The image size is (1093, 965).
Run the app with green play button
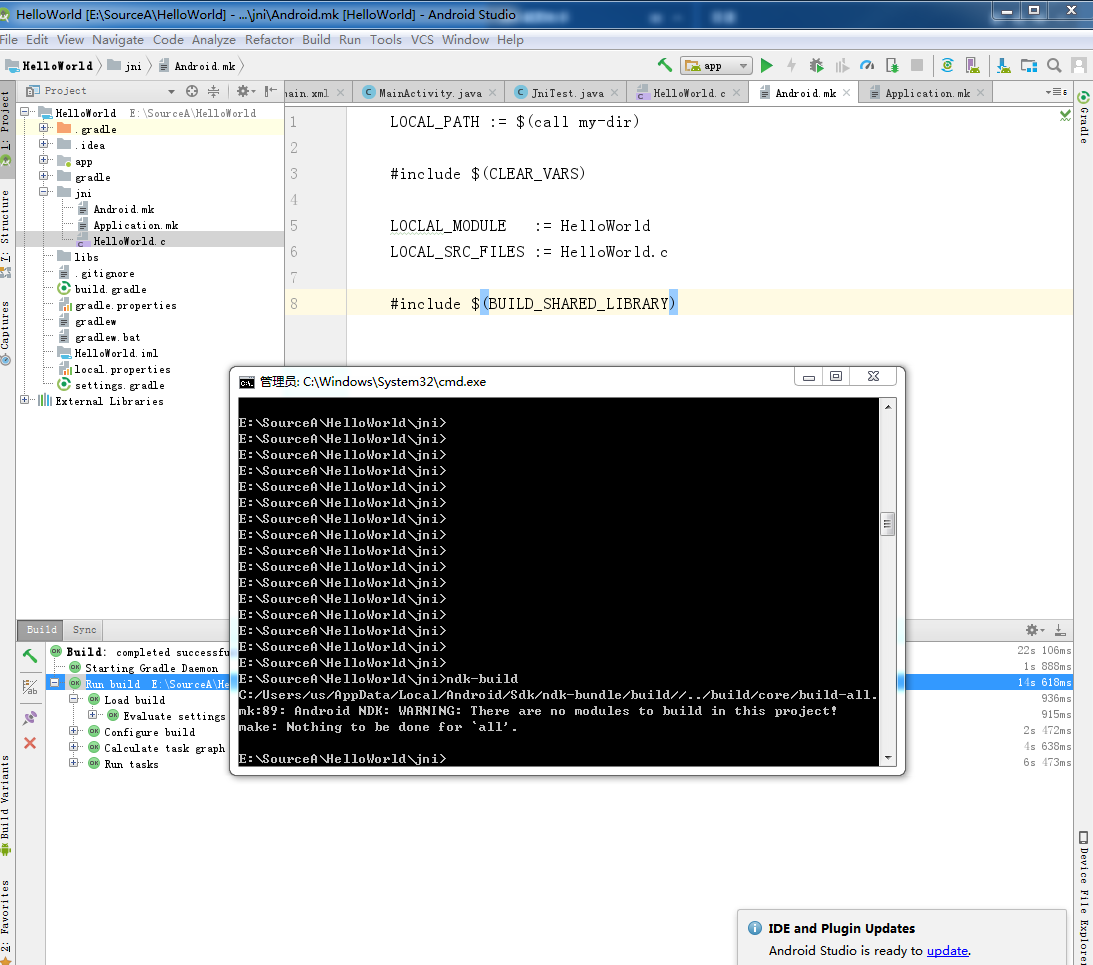(767, 66)
